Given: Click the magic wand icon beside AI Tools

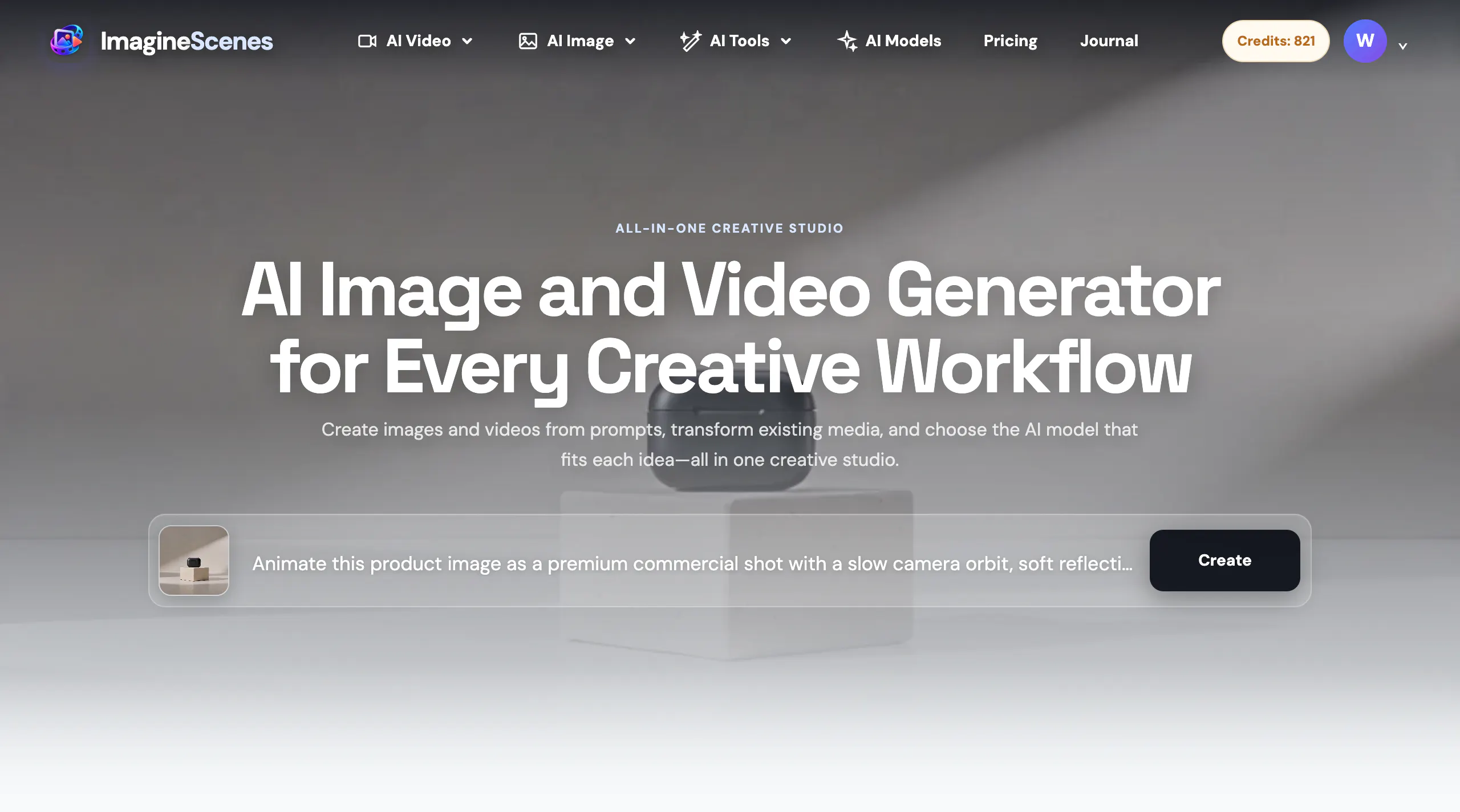Looking at the screenshot, I should pyautogui.click(x=691, y=41).
